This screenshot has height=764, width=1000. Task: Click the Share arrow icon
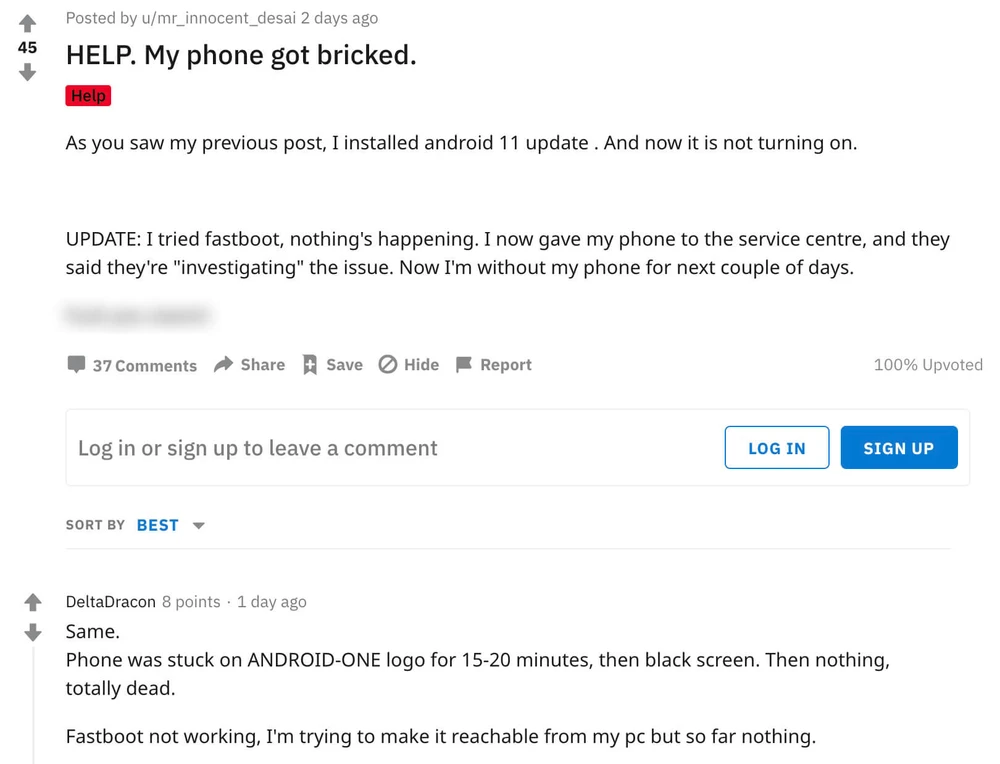click(223, 365)
